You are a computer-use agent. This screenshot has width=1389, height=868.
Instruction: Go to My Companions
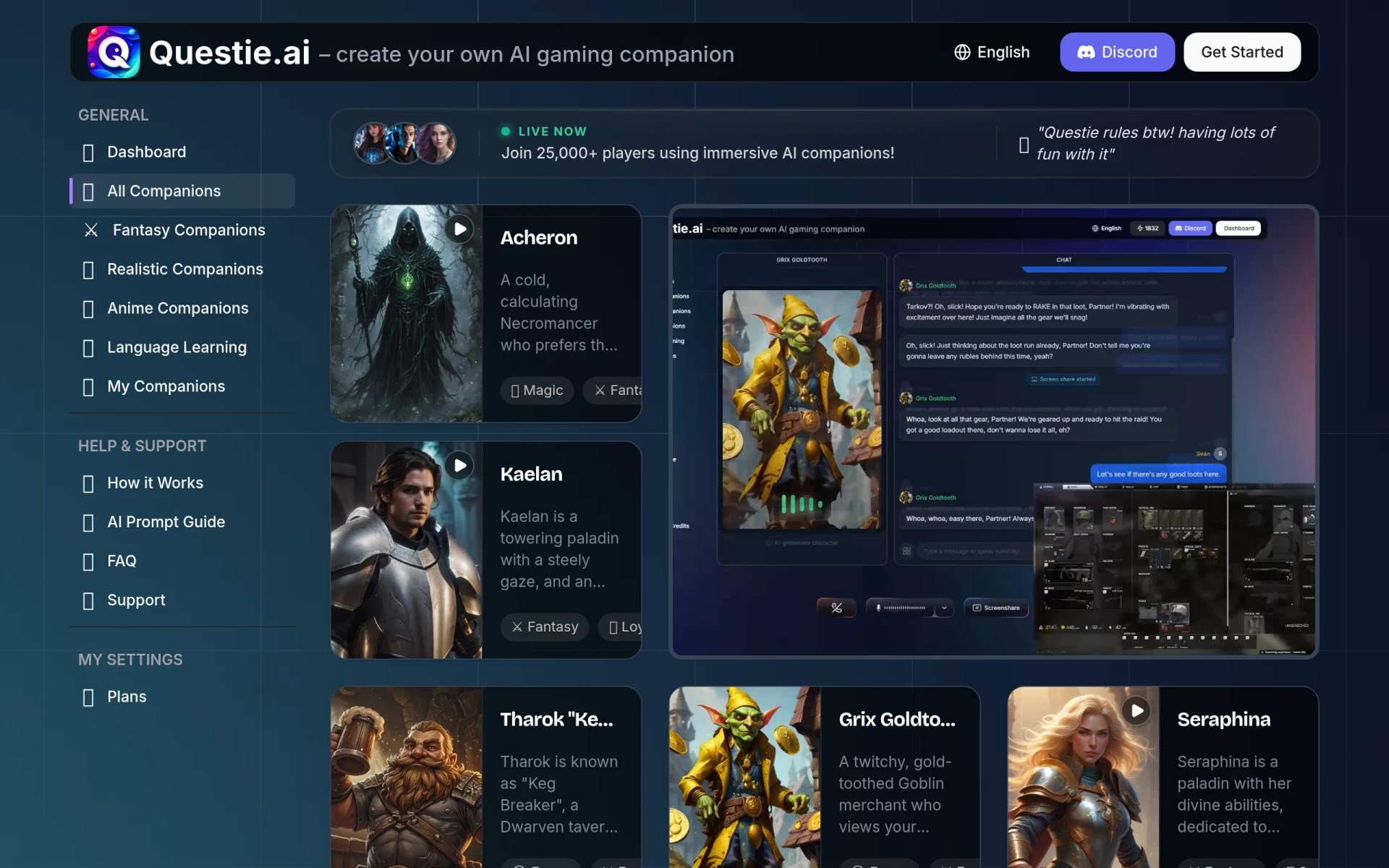pos(182,386)
